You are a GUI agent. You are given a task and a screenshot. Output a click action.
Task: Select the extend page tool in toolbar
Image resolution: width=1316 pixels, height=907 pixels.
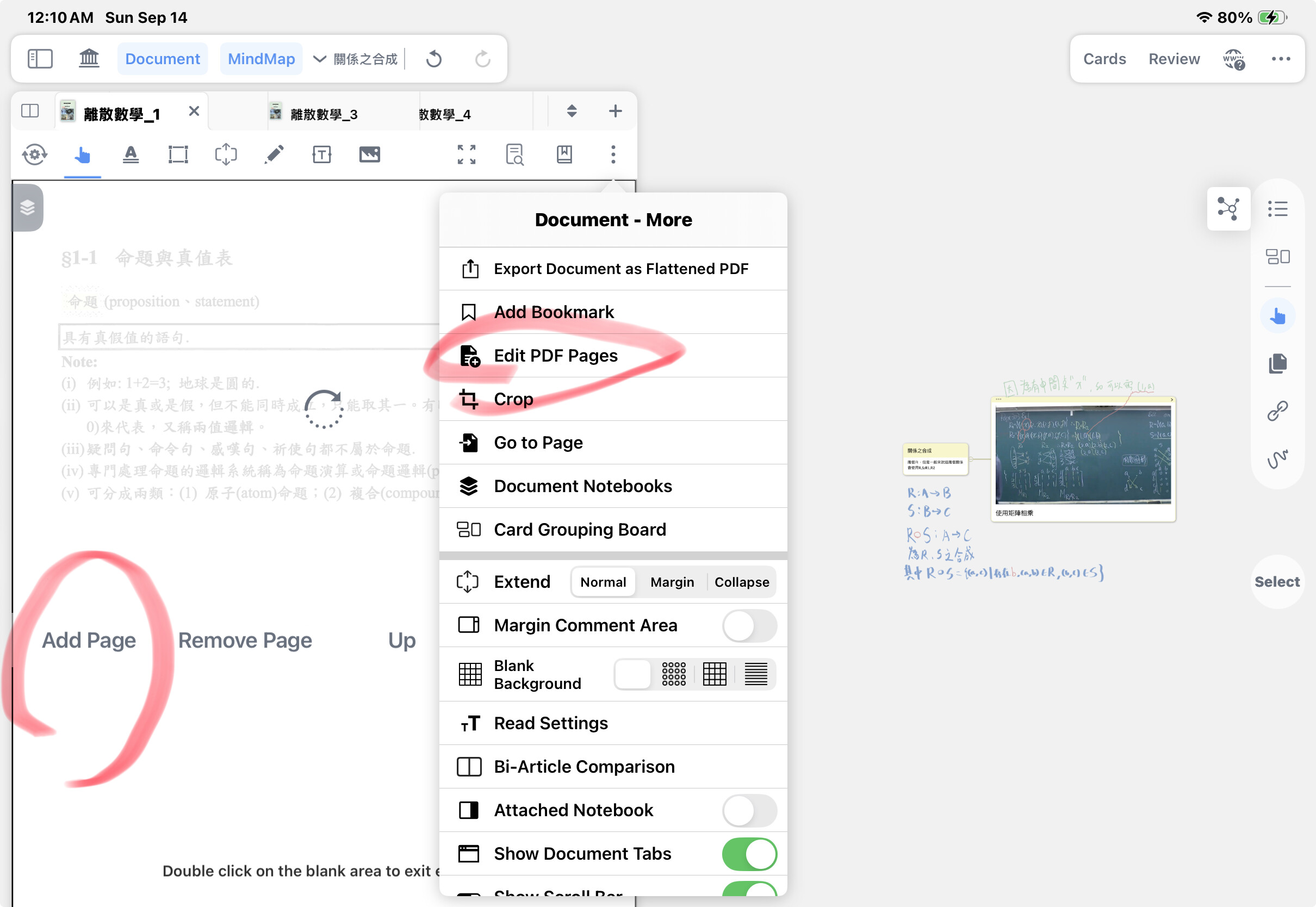coord(226,154)
